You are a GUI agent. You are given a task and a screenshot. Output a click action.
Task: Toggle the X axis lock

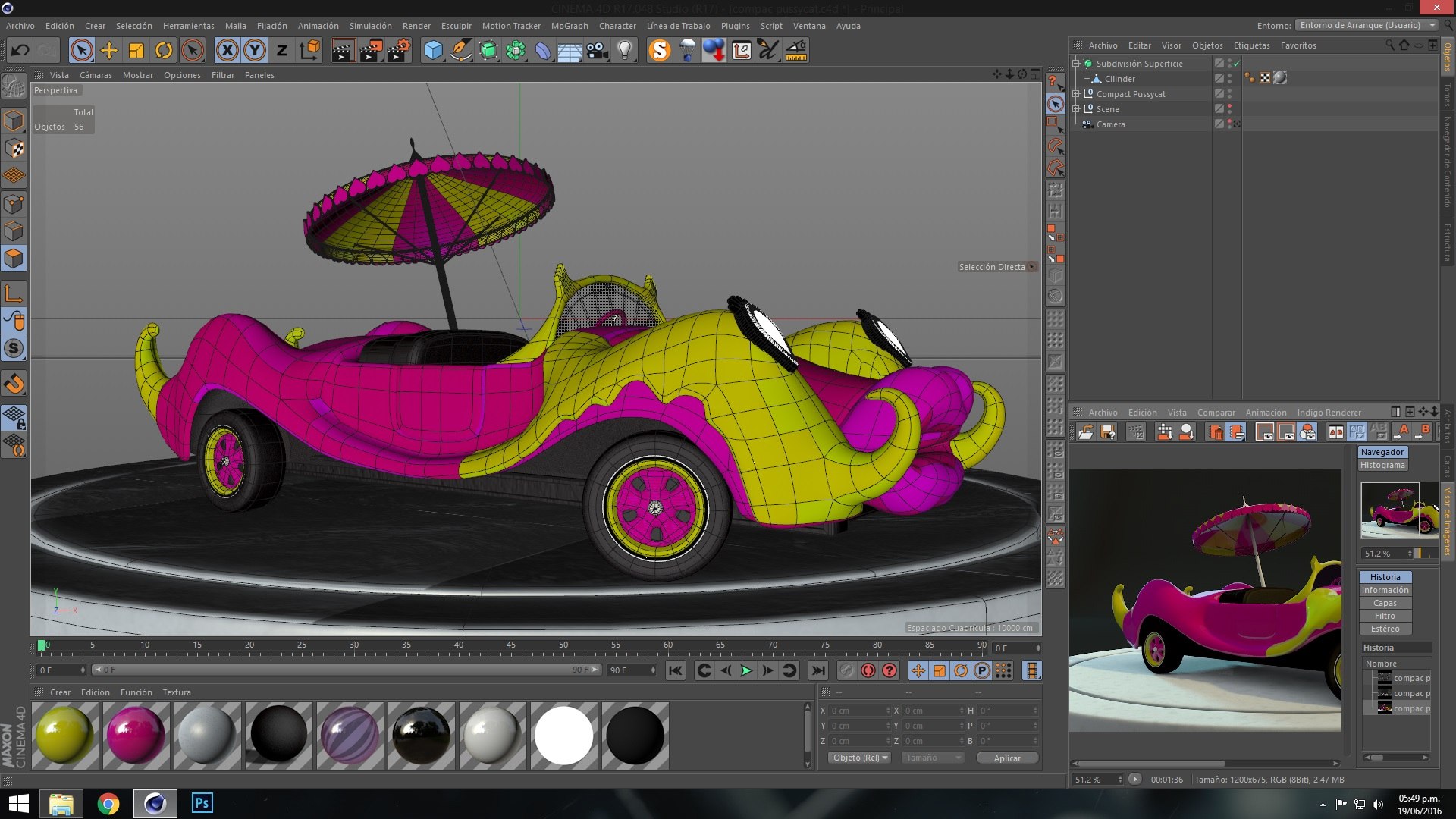point(227,51)
